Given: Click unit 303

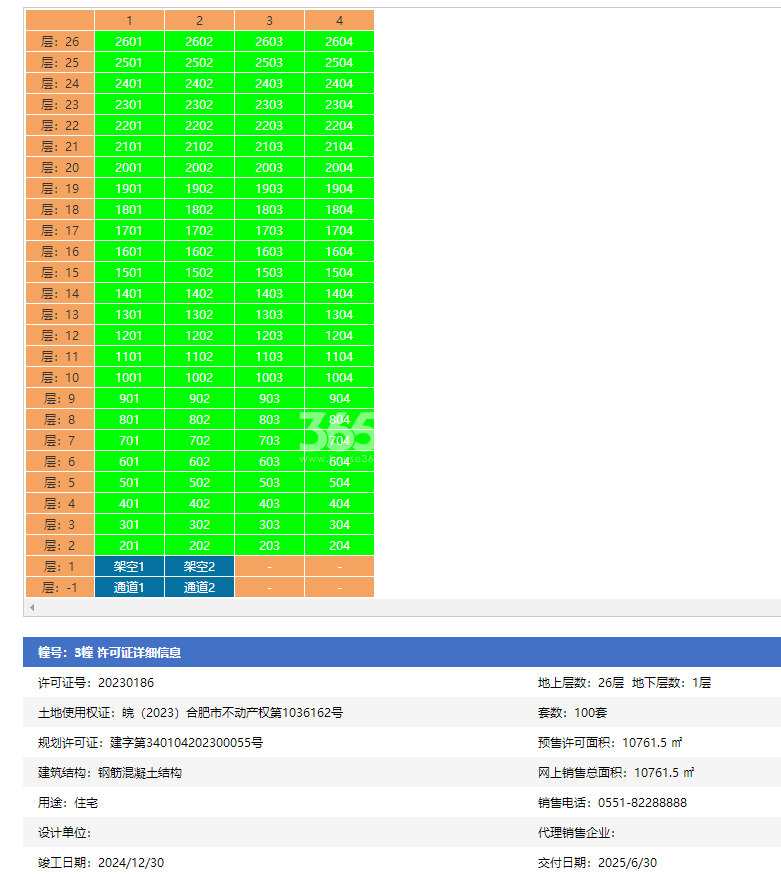Looking at the screenshot, I should (269, 525).
